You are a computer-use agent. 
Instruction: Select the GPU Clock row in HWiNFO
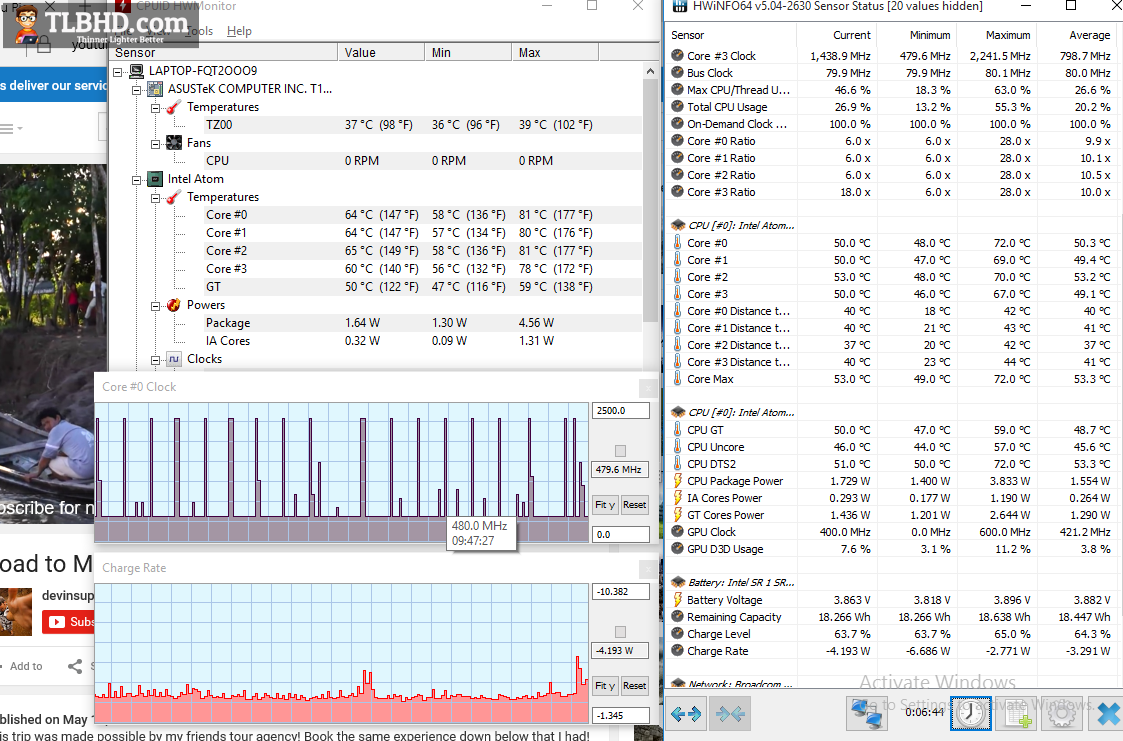click(892, 532)
